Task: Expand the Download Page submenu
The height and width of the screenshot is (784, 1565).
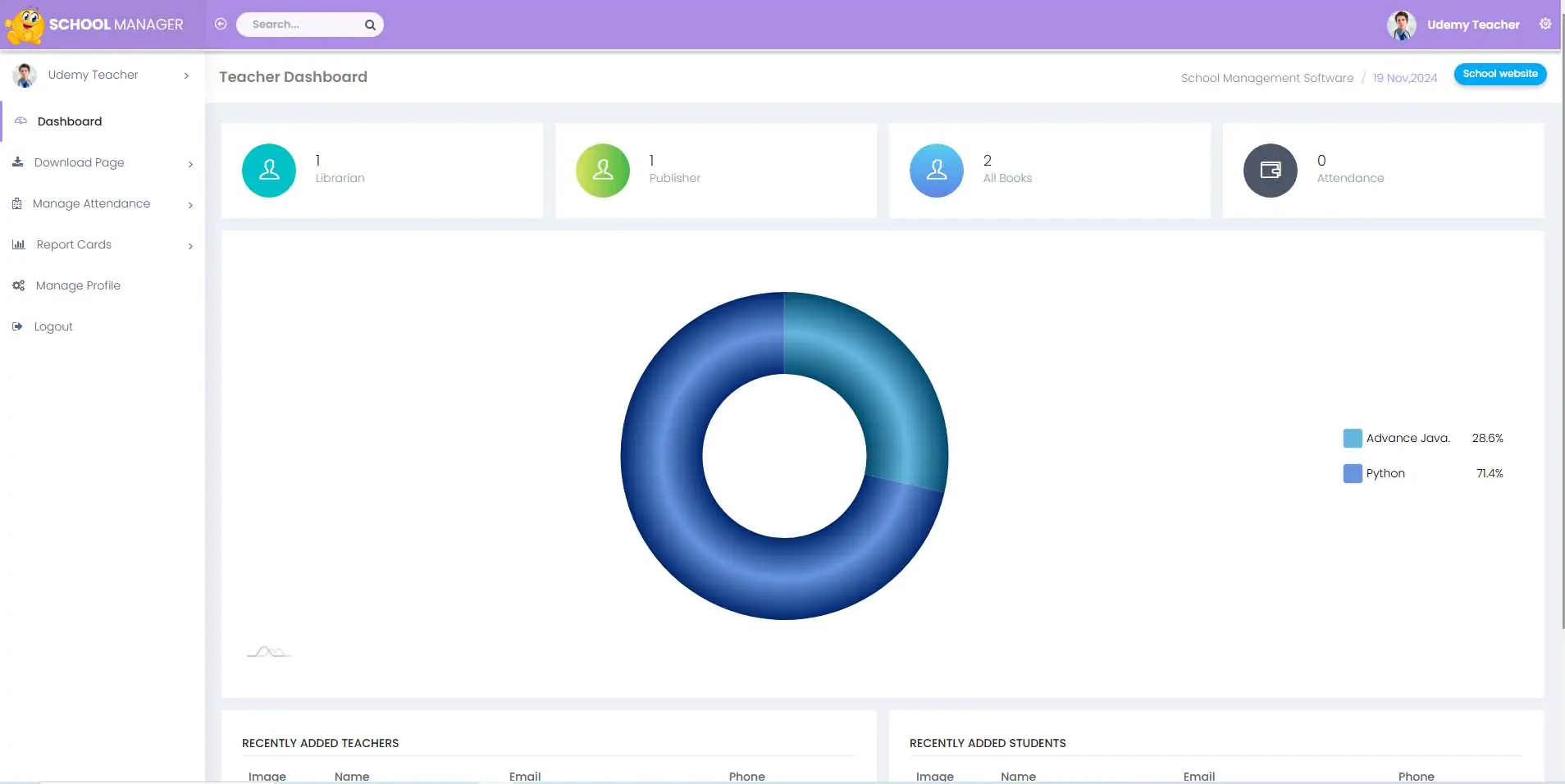Action: click(190, 163)
